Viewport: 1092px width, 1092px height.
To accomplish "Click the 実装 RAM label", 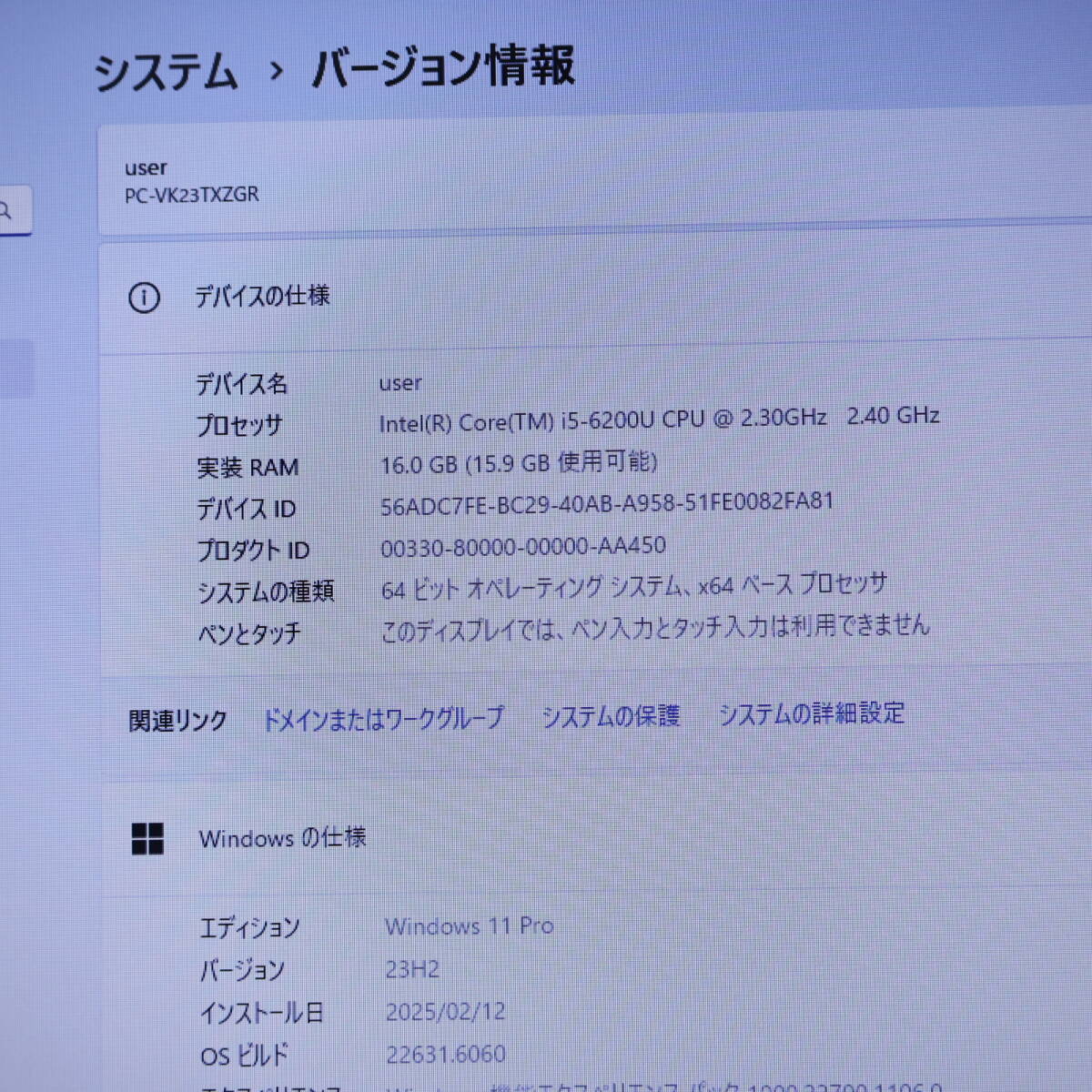I will point(248,468).
